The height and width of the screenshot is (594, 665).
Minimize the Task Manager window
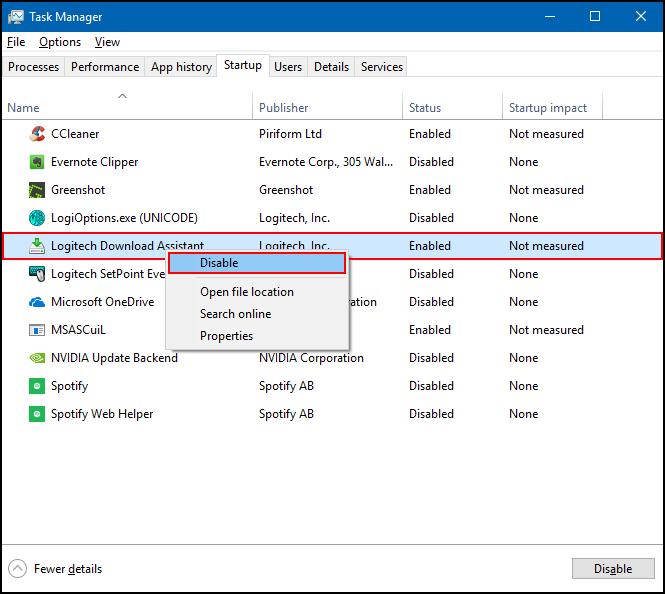550,17
